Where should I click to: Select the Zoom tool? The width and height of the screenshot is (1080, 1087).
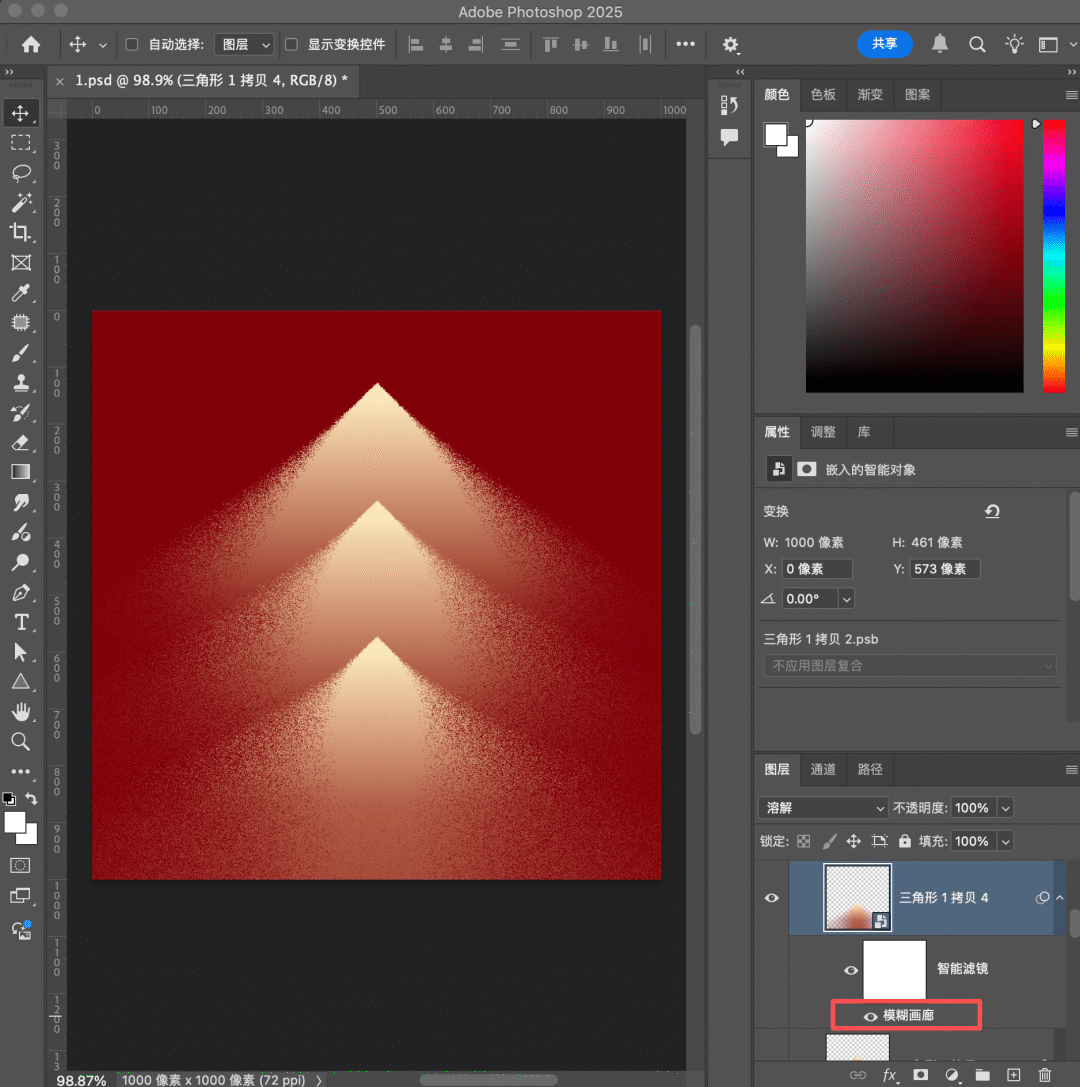pyautogui.click(x=21, y=742)
